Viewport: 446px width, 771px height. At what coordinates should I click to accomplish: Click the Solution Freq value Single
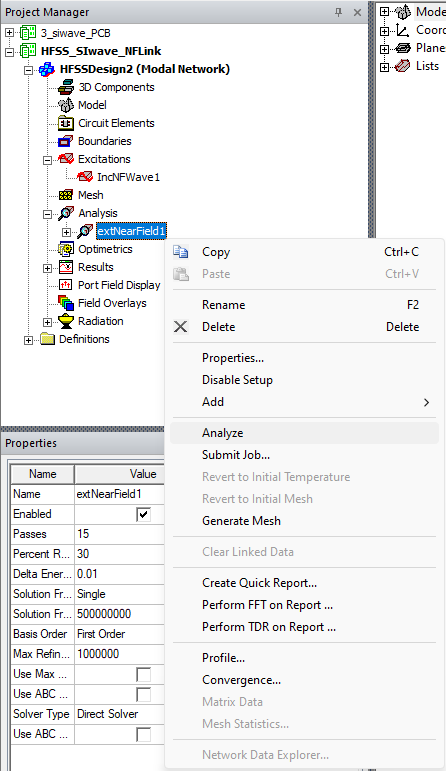coord(119,594)
